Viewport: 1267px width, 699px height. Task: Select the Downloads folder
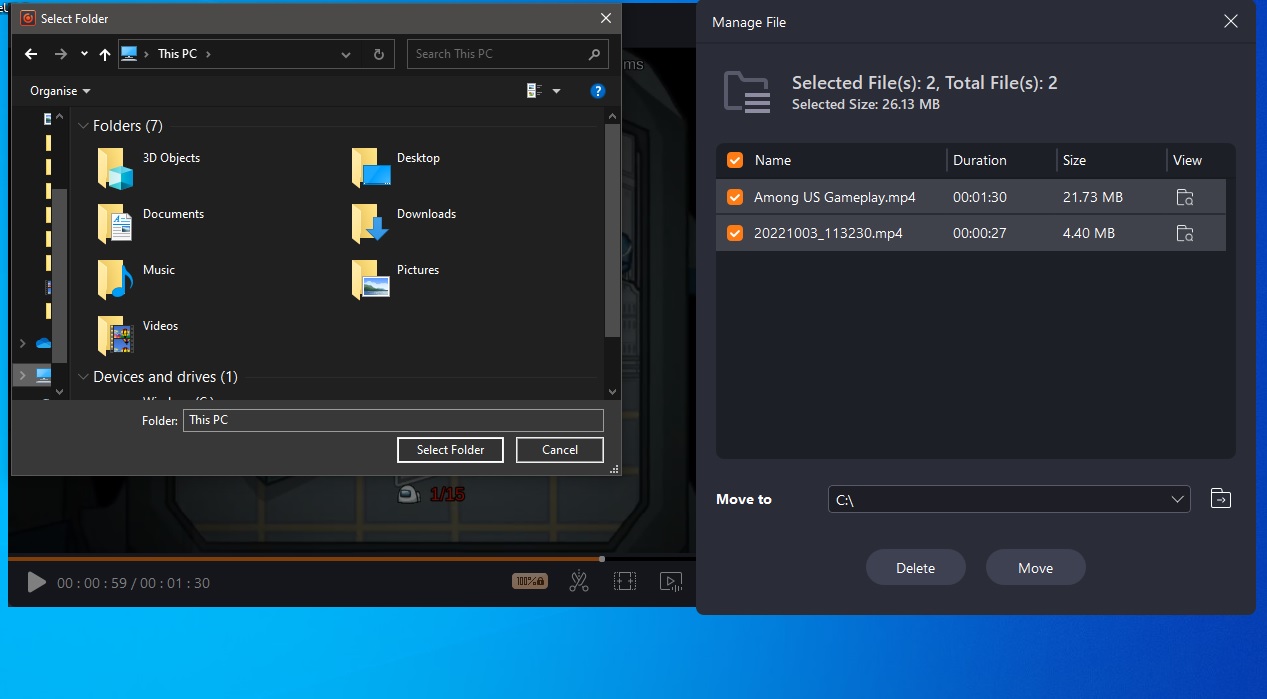(404, 224)
